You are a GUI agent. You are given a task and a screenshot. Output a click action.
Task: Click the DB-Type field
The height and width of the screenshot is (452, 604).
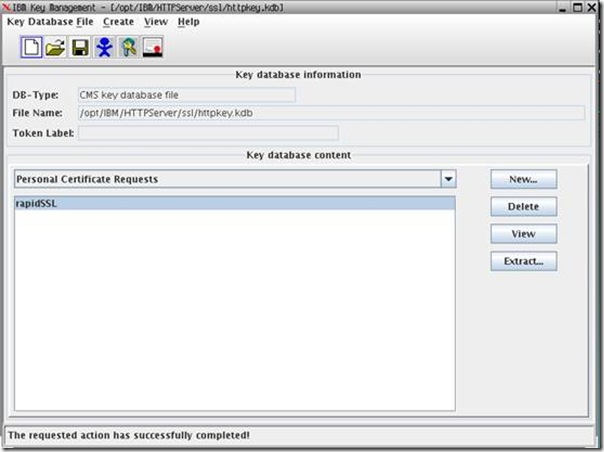click(x=187, y=95)
